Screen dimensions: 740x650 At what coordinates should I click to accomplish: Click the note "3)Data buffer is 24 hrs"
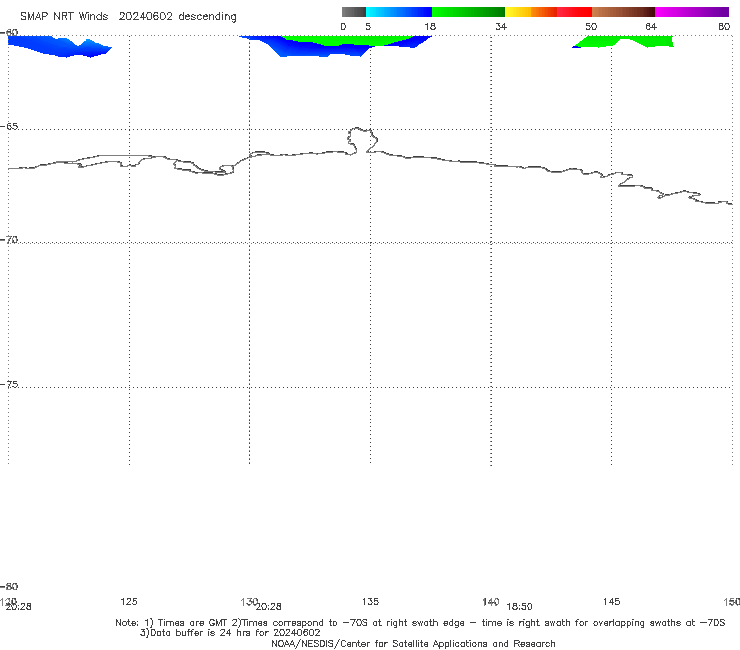[x=230, y=633]
